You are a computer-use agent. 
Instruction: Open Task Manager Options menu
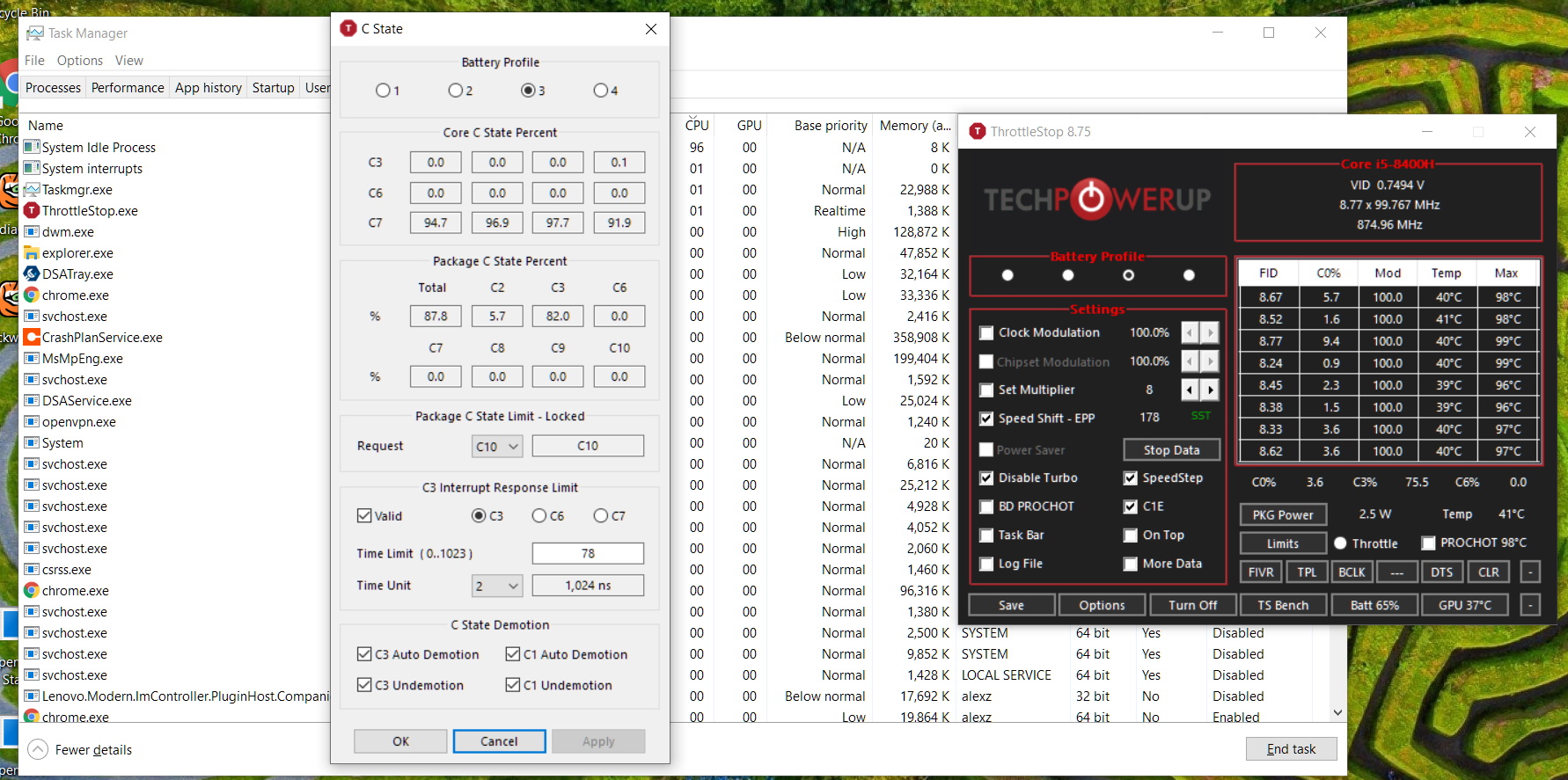[80, 61]
